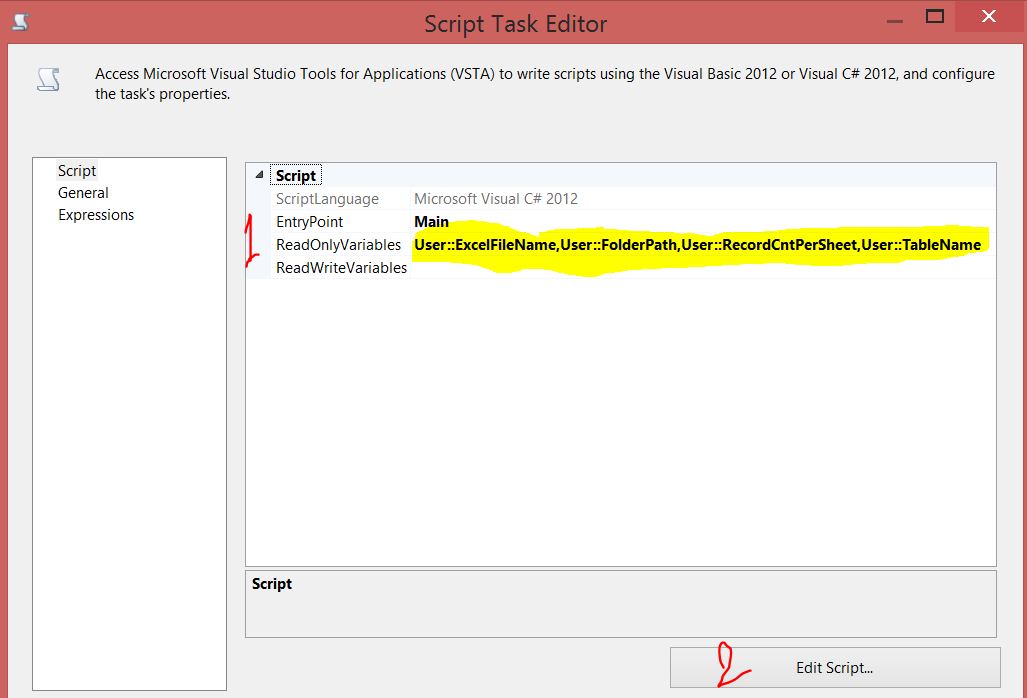Screen dimensions: 1027x698
Task: Click the Edit Script... button
Action: (x=835, y=667)
